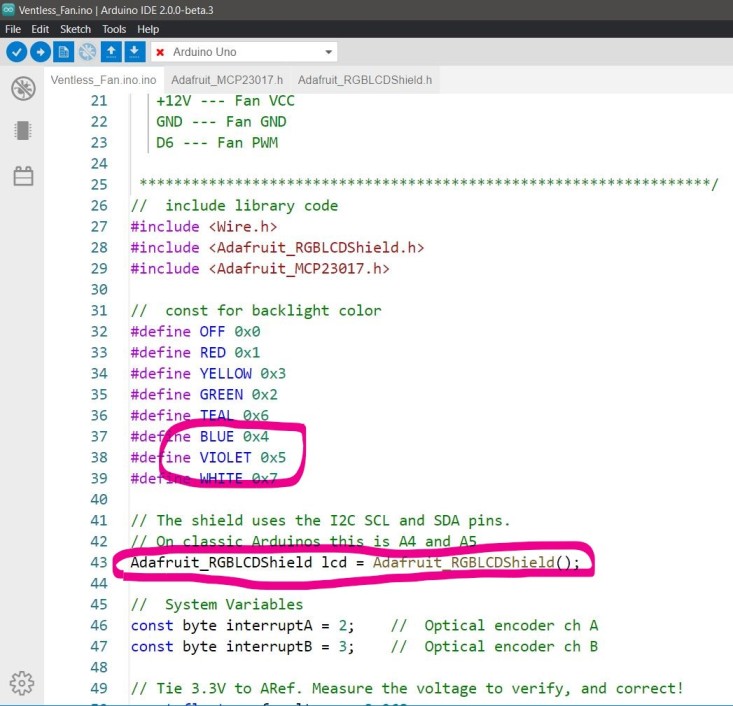Click the 'Tie 3.3V to ARef' comment line
The image size is (733, 706).
[407, 688]
